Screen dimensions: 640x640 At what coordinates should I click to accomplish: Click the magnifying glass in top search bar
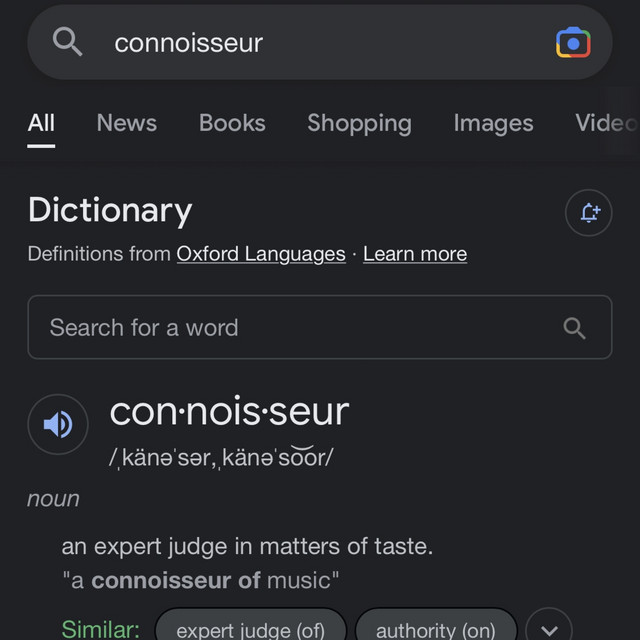[x=67, y=42]
